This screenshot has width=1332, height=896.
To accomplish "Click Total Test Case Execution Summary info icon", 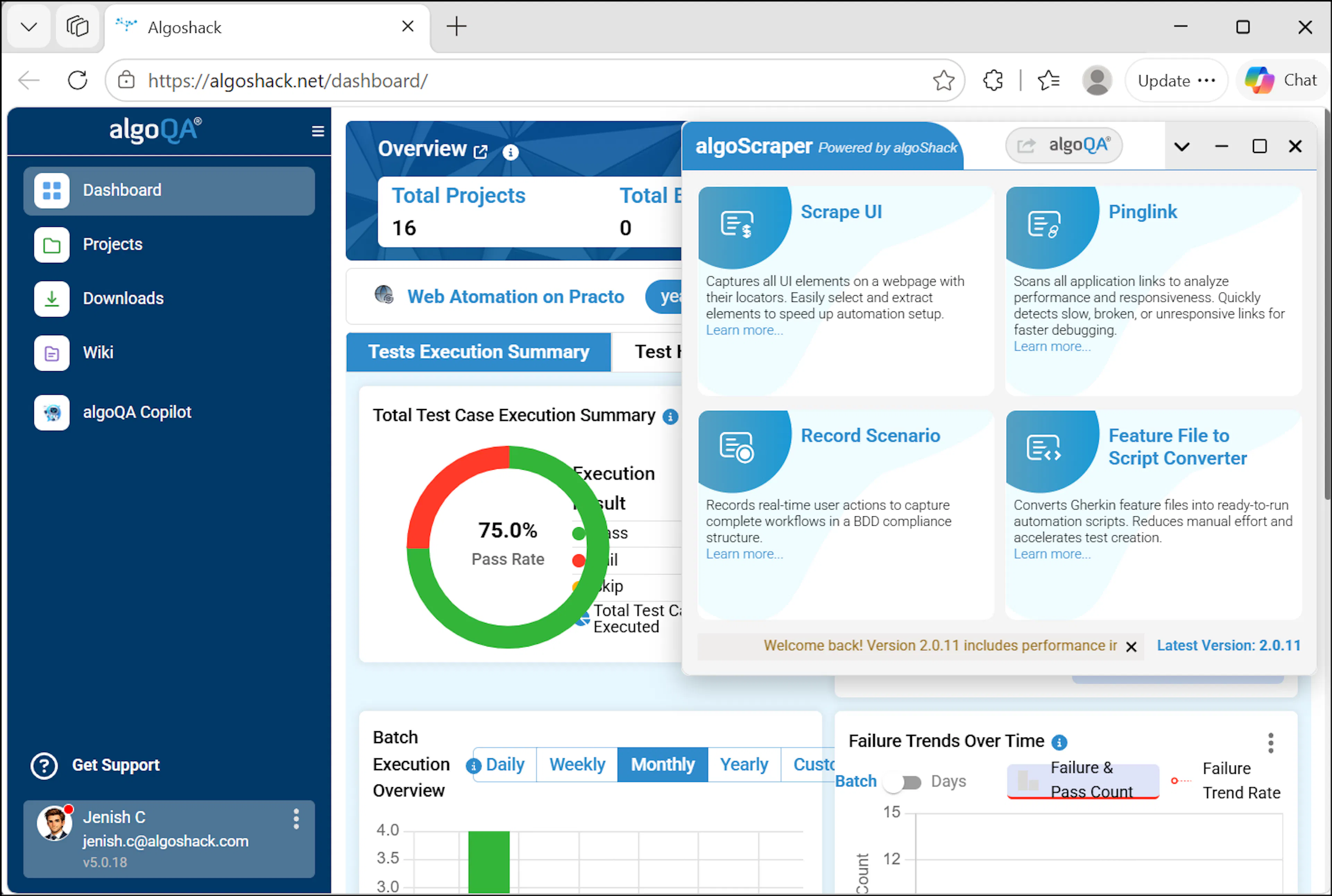I will (670, 417).
